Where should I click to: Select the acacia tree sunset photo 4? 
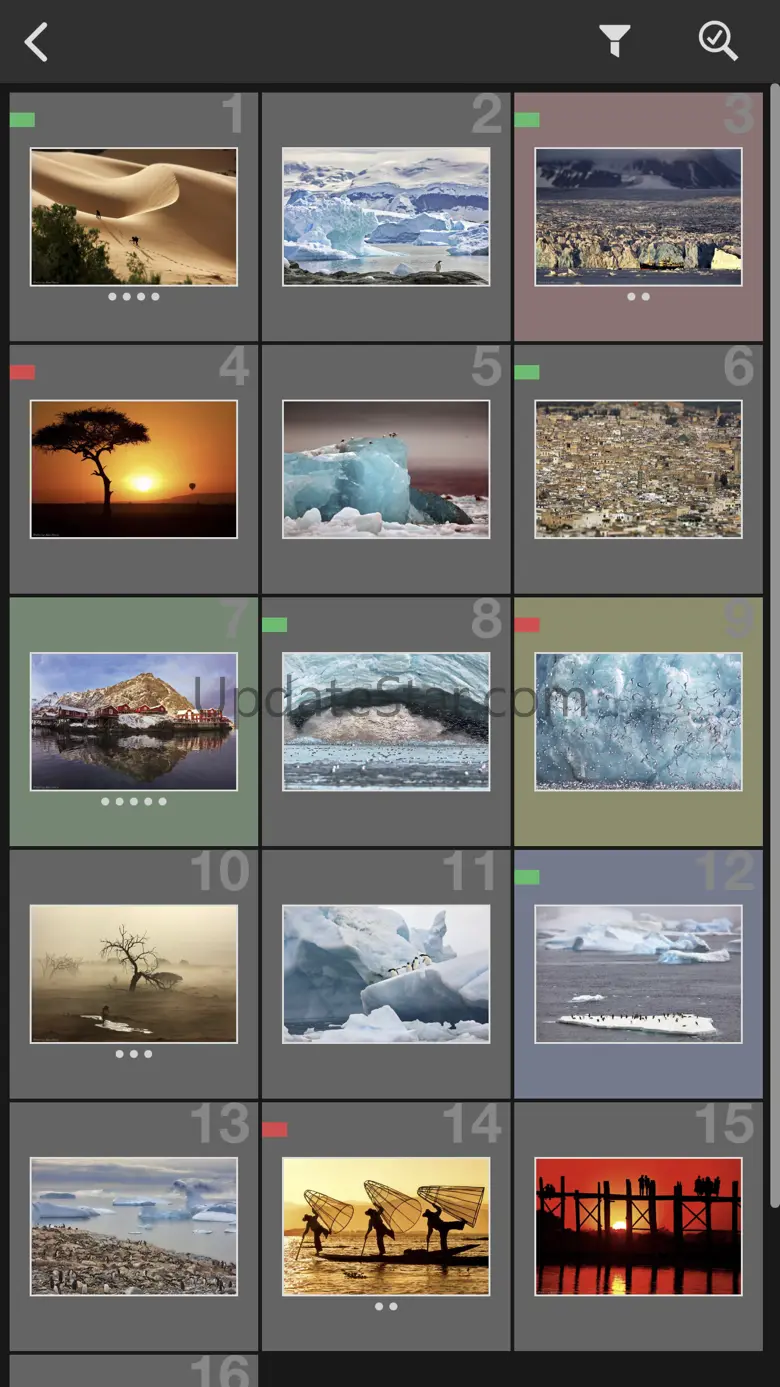pos(133,469)
